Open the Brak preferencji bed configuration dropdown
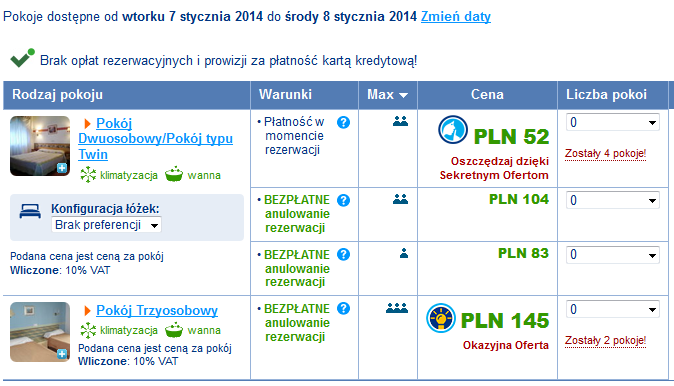Viewport: 674px width, 386px height. coord(106,225)
